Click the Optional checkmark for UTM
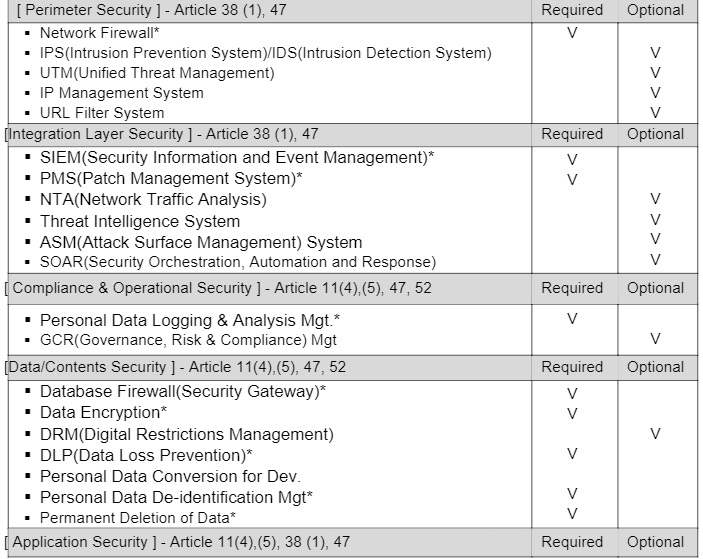The width and height of the screenshot is (703, 559). tap(655, 73)
